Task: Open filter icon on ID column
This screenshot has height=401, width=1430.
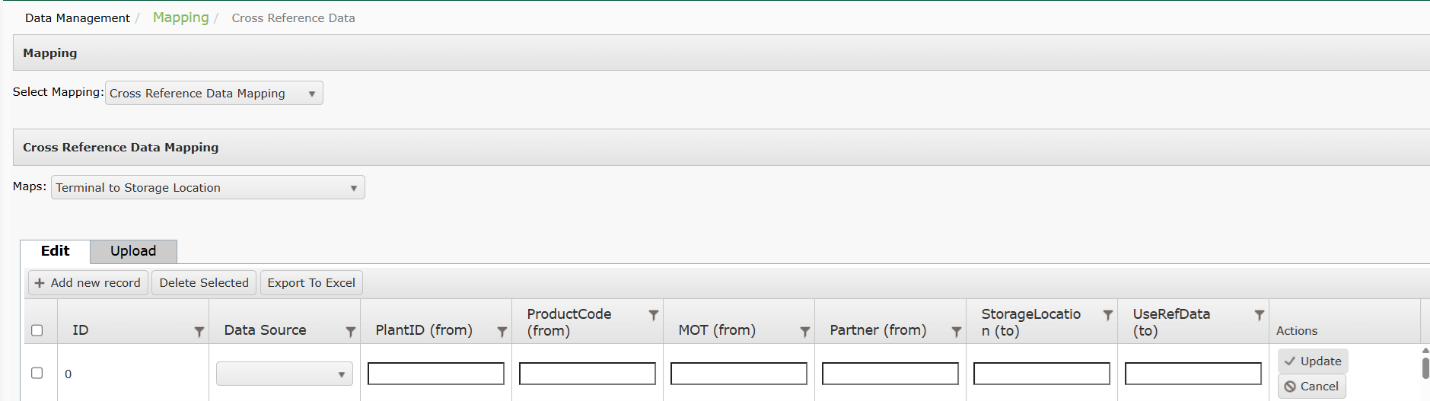Action: pyautogui.click(x=198, y=331)
